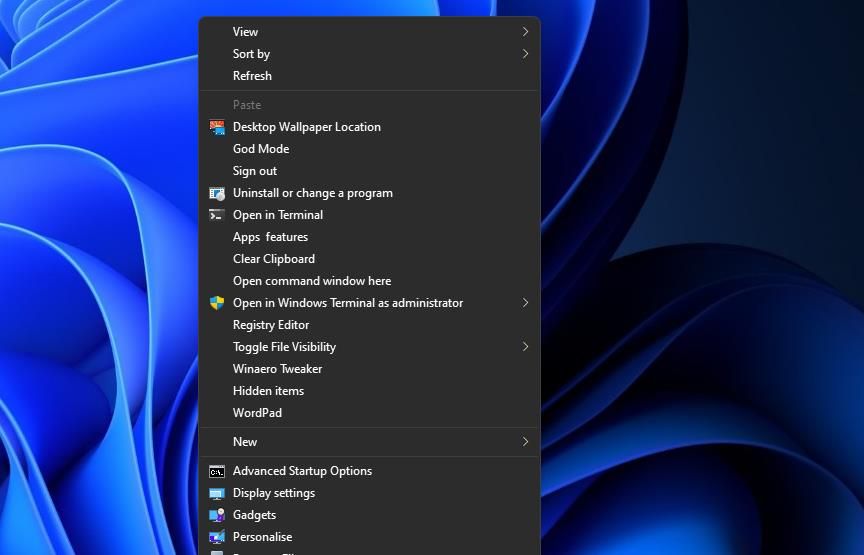Open Winaero Tweaker from the menu

point(369,369)
